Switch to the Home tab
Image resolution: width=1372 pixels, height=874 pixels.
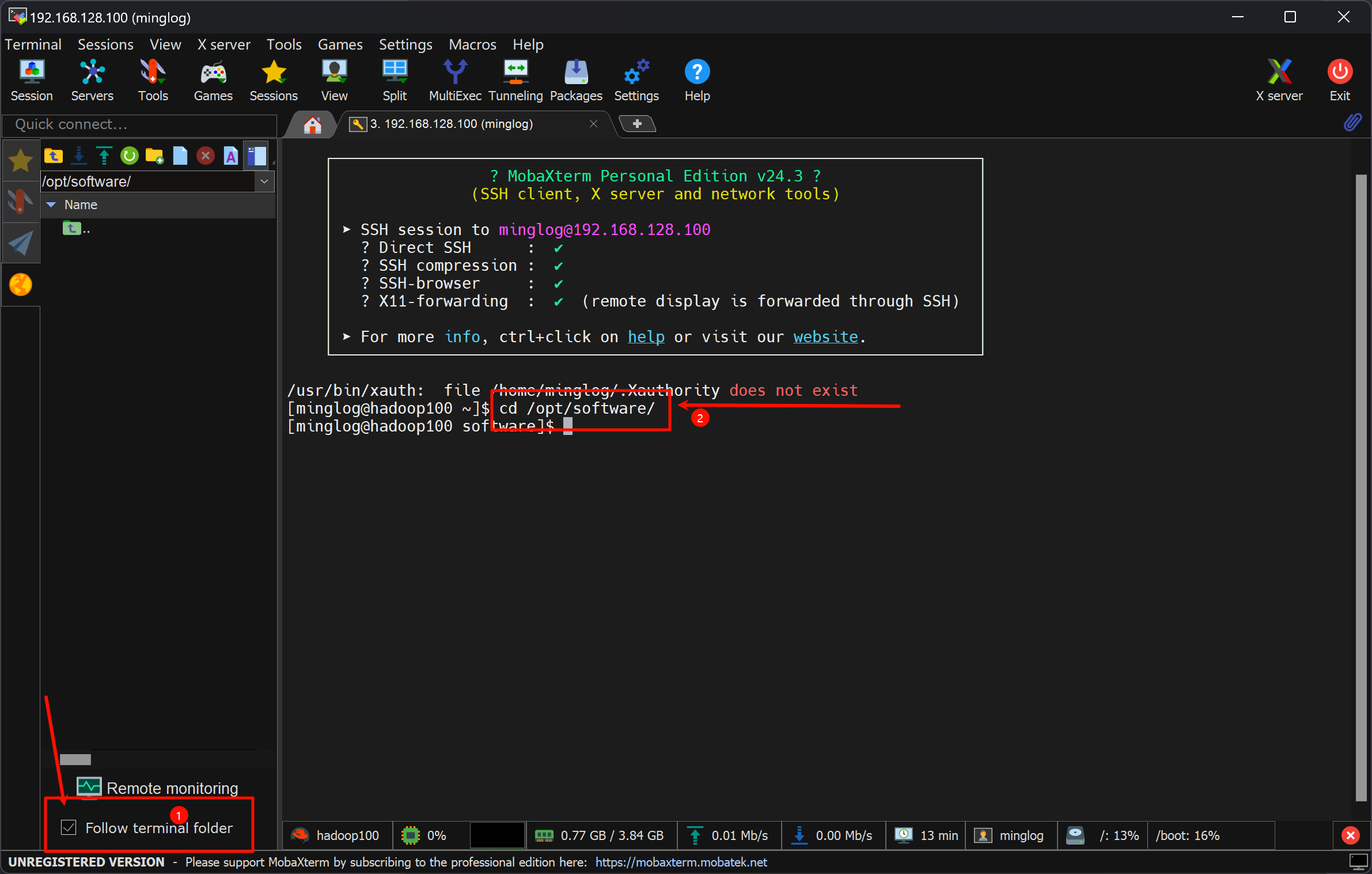tap(312, 124)
